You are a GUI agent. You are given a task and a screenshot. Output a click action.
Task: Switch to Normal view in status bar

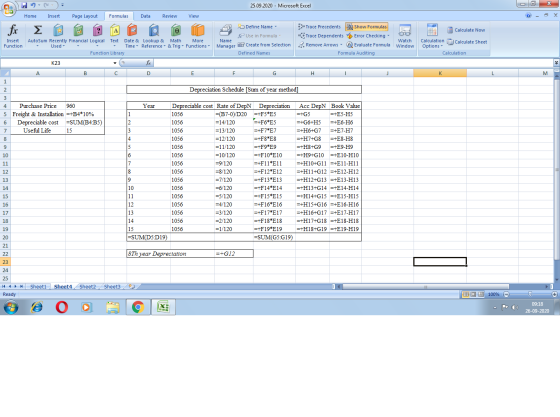click(x=466, y=295)
